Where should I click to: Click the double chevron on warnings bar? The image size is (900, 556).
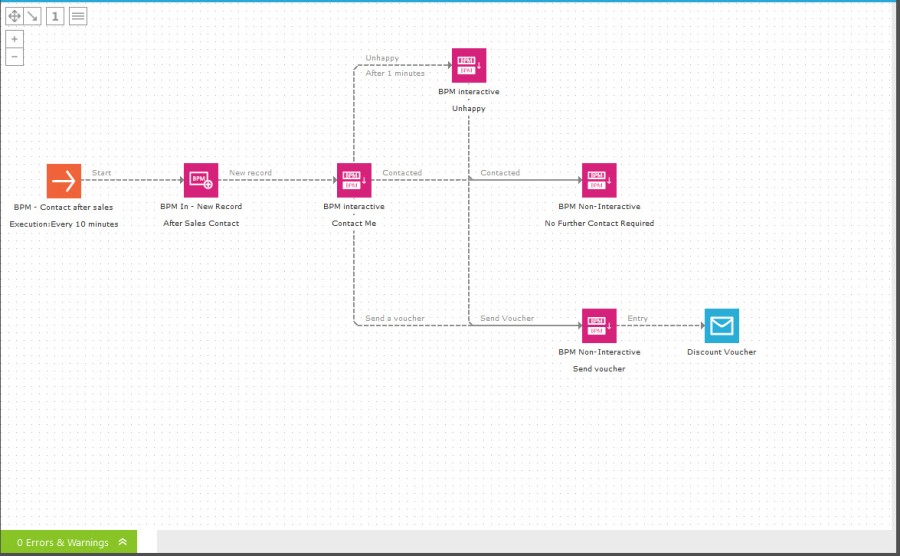122,543
